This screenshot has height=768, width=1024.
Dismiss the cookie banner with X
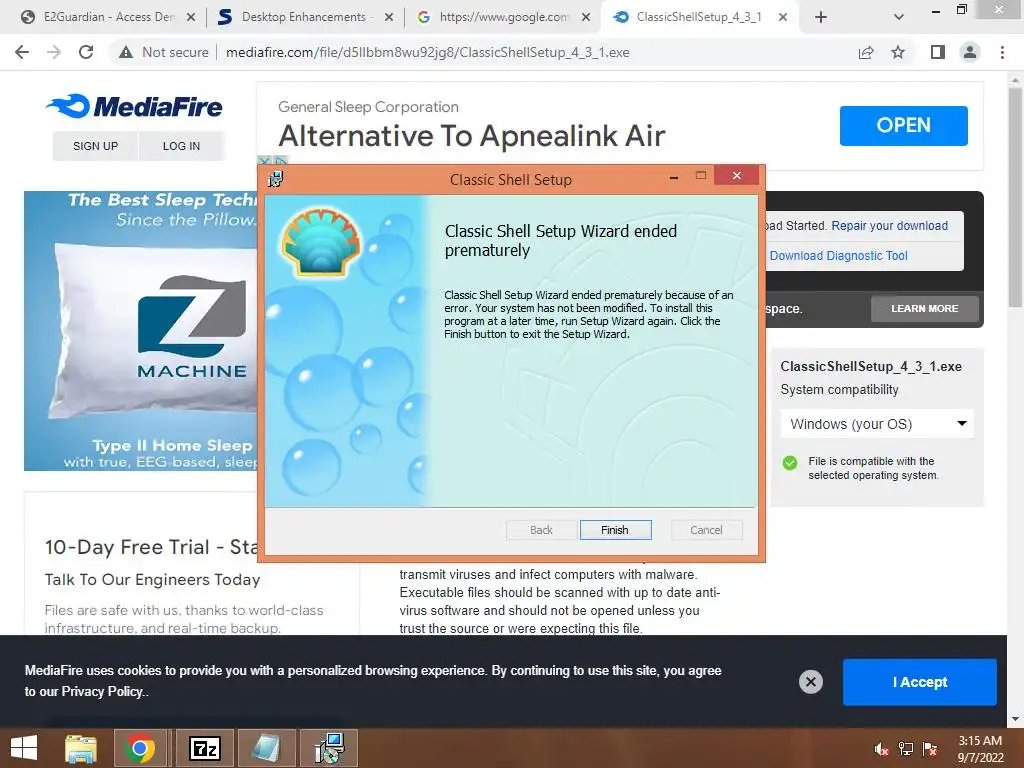point(811,682)
